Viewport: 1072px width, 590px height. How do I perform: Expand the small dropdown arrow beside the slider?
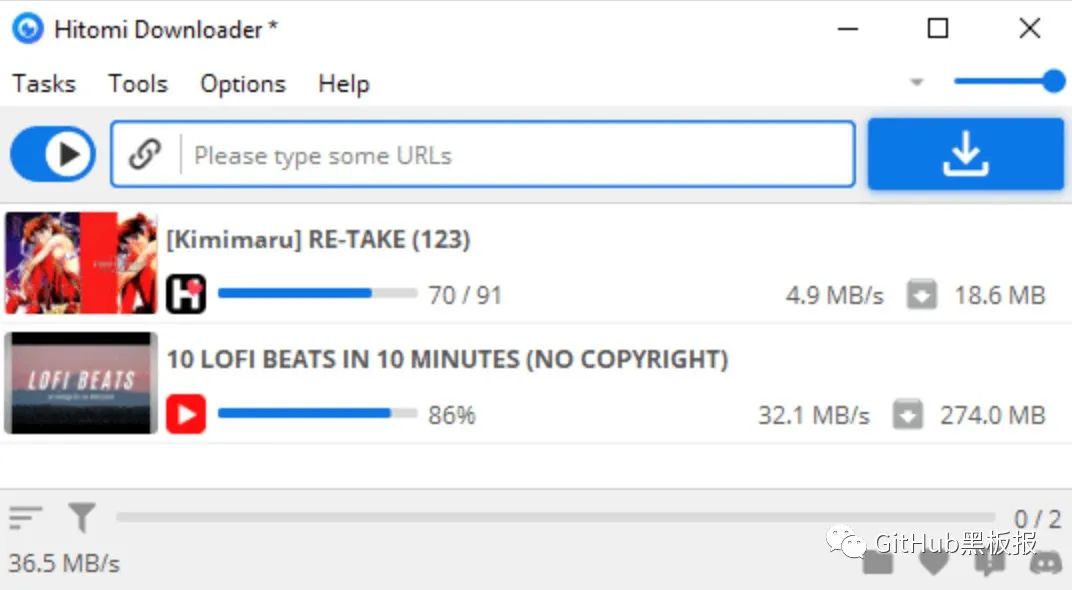[917, 82]
